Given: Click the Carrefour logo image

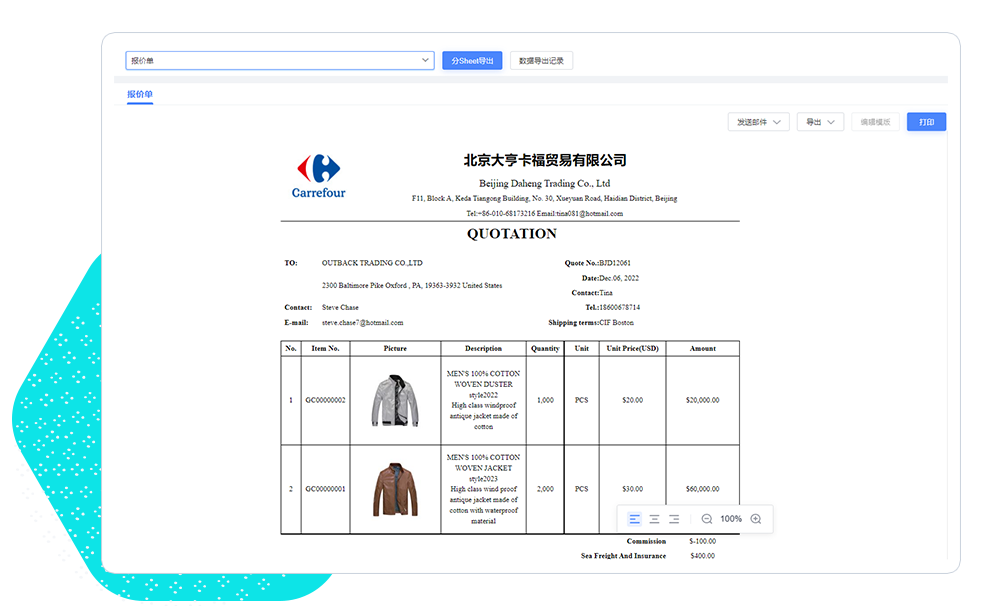Looking at the screenshot, I should 319,176.
